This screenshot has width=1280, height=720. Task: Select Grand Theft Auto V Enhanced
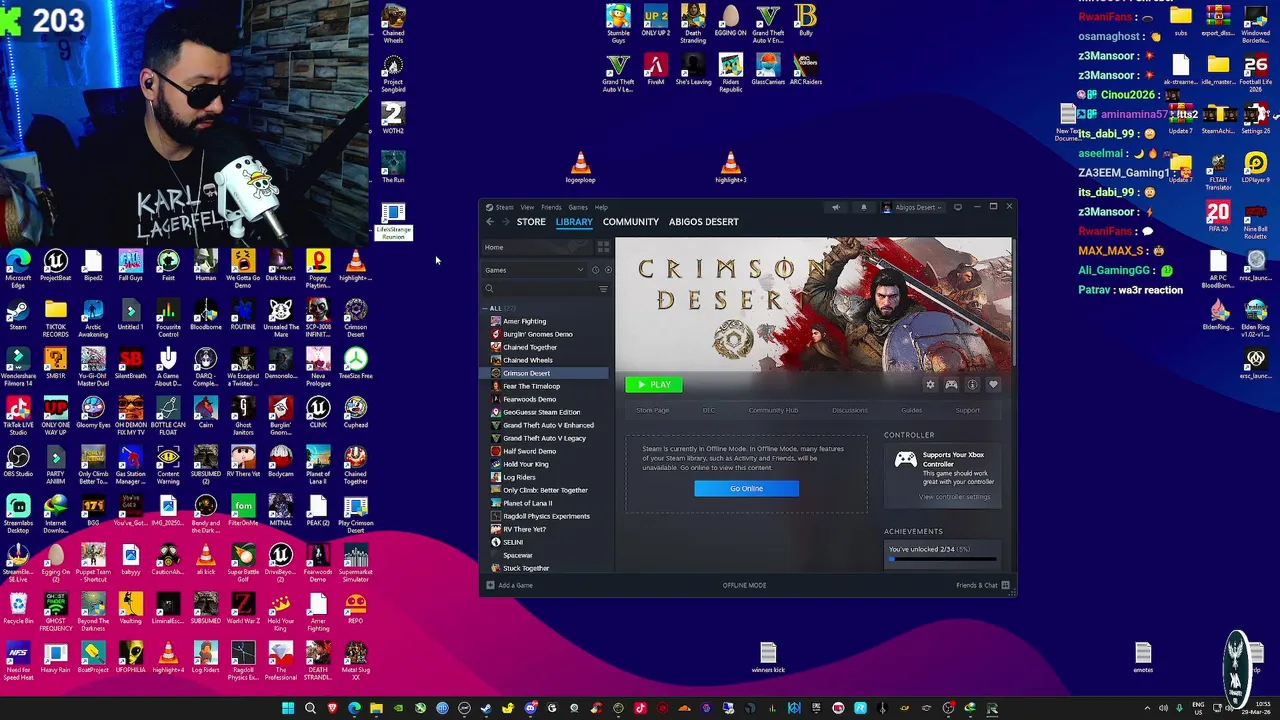tap(546, 425)
